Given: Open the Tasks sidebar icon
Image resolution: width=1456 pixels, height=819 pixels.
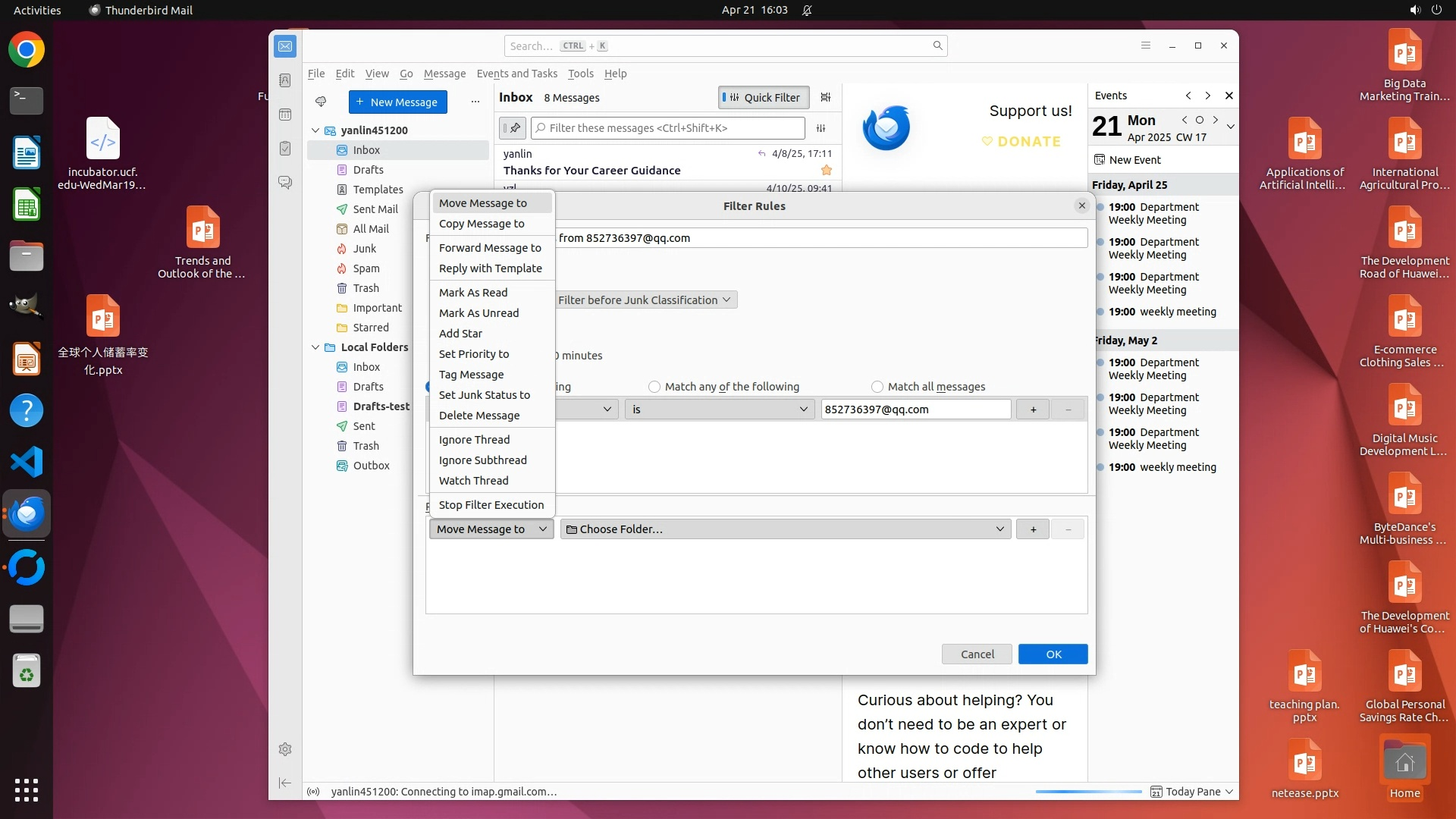Looking at the screenshot, I should (285, 149).
